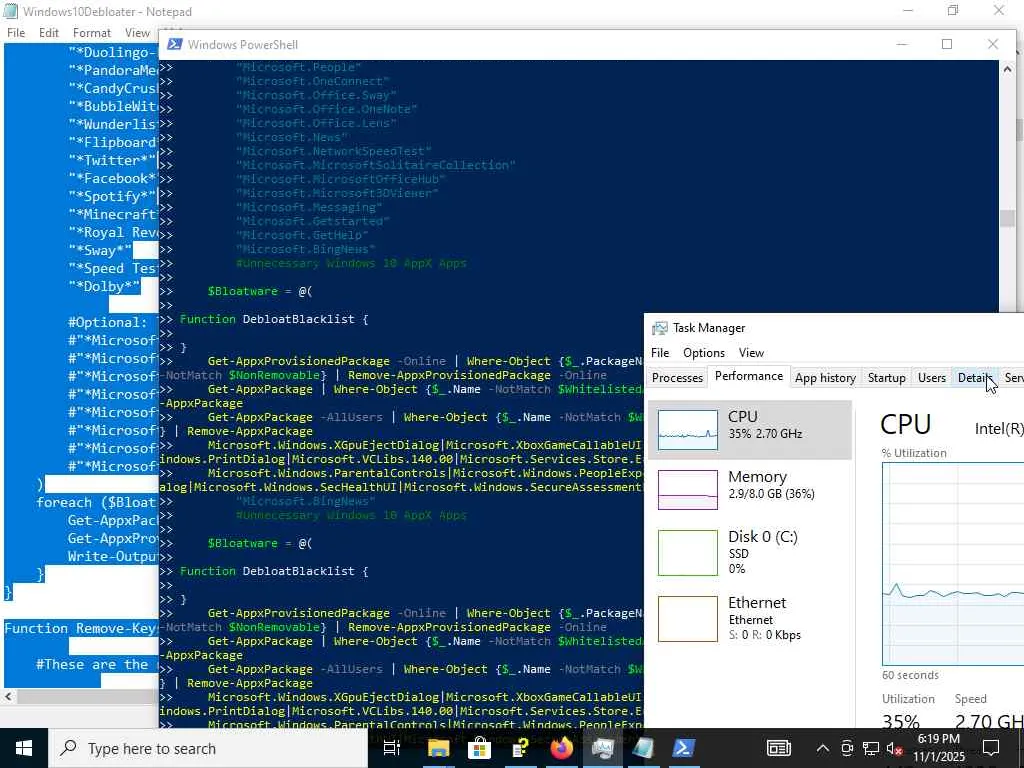Open the Startup tab in Task Manager

point(886,377)
